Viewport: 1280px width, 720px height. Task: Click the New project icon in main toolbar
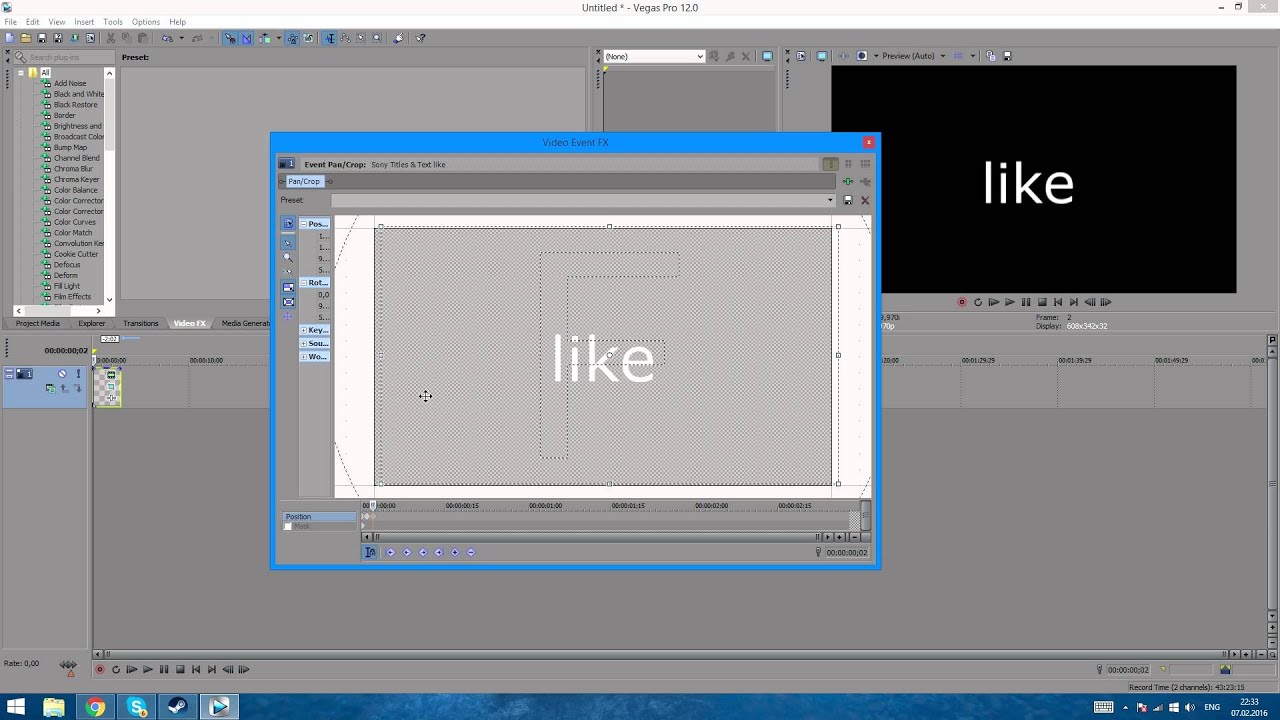pyautogui.click(x=9, y=38)
